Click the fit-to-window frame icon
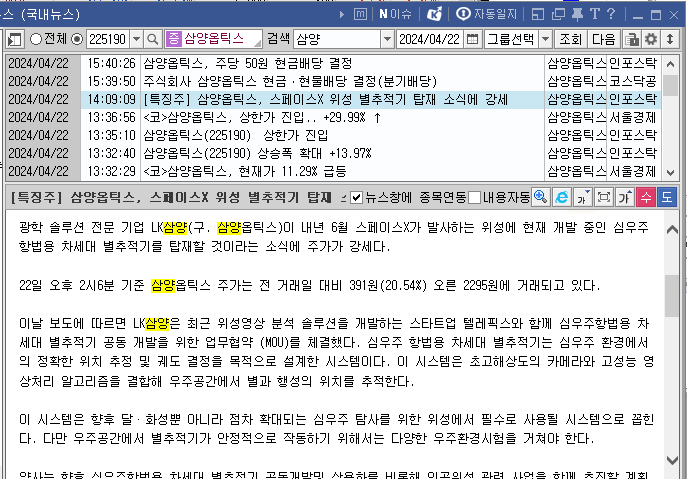This screenshot has height=479, width=687. tap(604, 197)
